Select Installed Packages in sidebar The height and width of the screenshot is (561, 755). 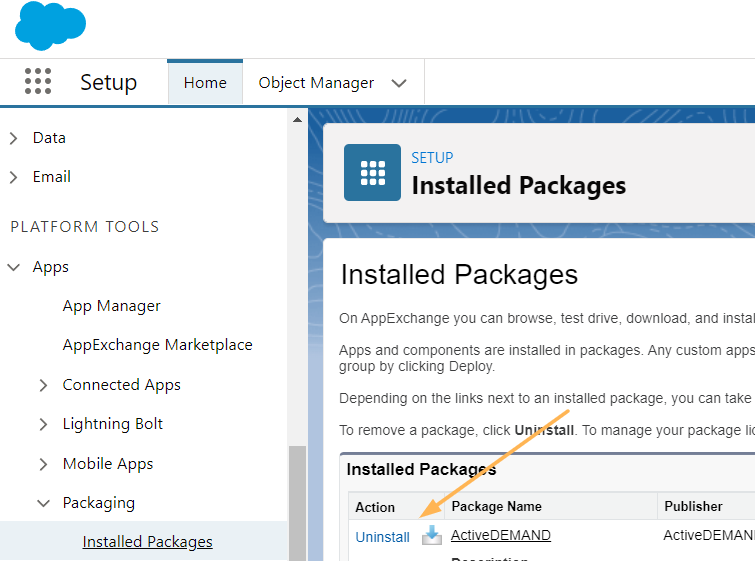[x=147, y=542]
